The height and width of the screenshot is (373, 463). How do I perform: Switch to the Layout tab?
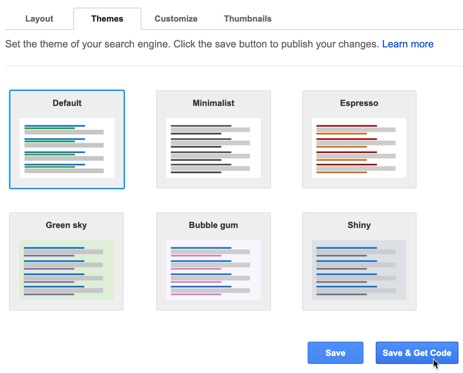click(x=39, y=19)
